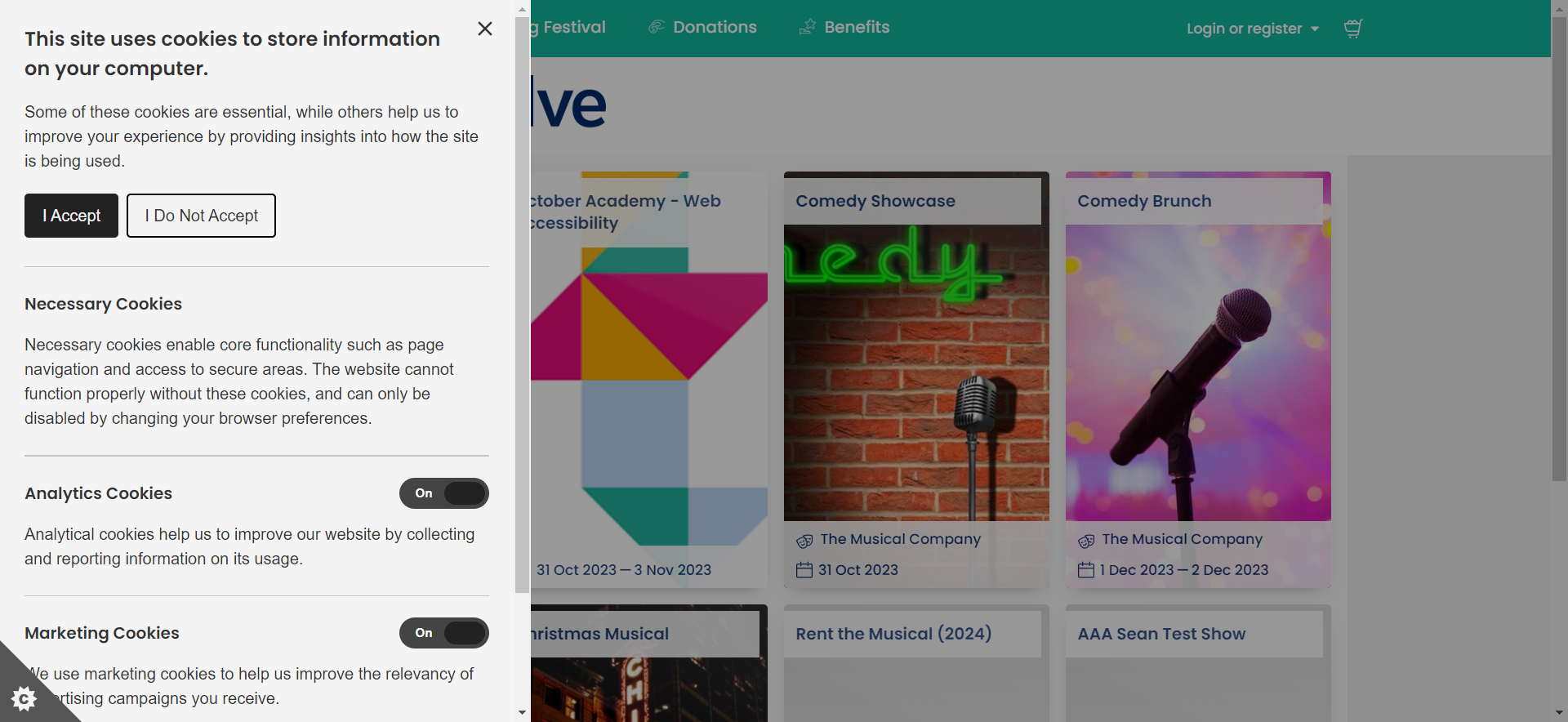Expand the Login or register dropdown
This screenshot has height=722, width=1568.
click(1253, 29)
